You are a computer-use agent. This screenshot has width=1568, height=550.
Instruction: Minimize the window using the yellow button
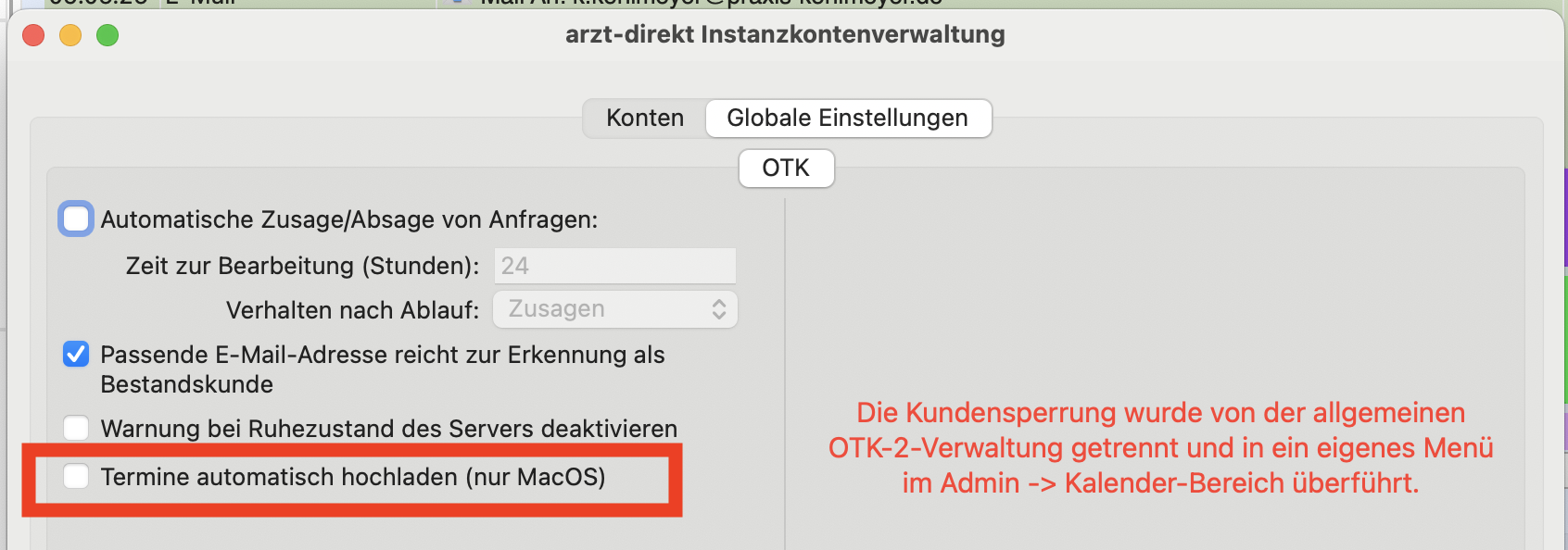tap(70, 35)
